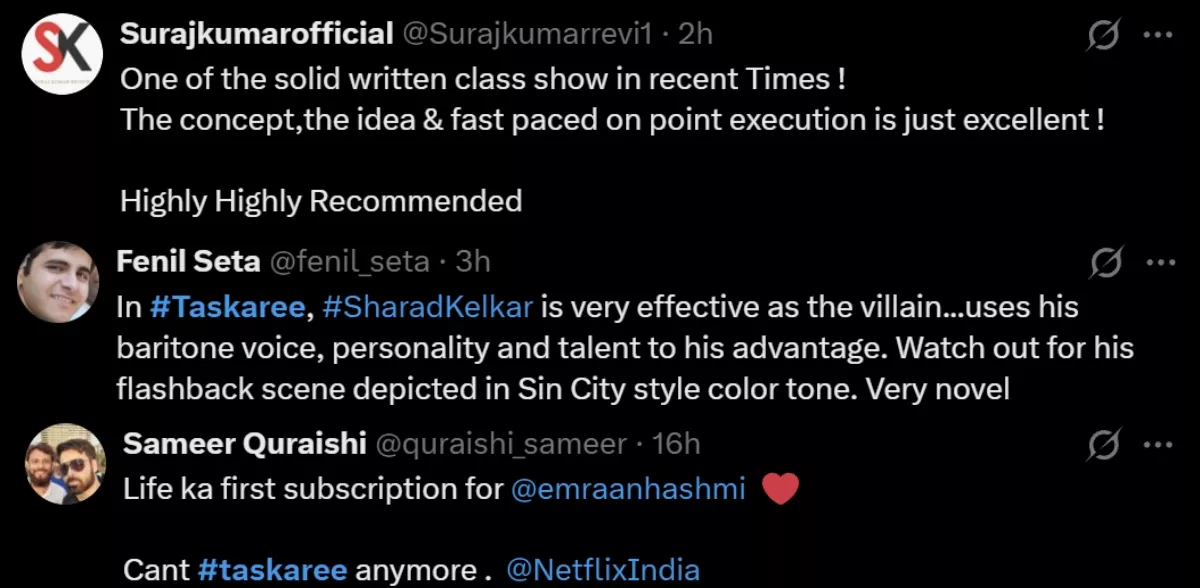This screenshot has height=588, width=1200.
Task: Click the Sameer Quraishi display name
Action: click(245, 443)
